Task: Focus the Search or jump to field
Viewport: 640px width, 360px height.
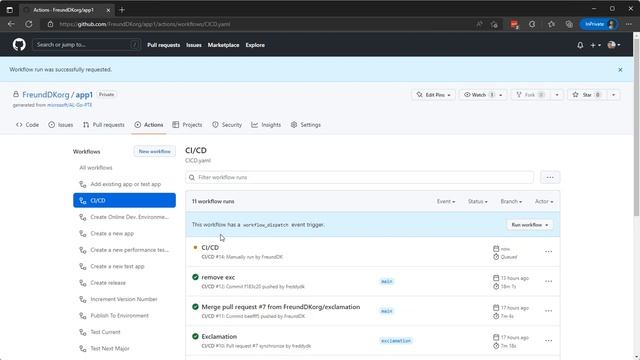Action: (86, 45)
